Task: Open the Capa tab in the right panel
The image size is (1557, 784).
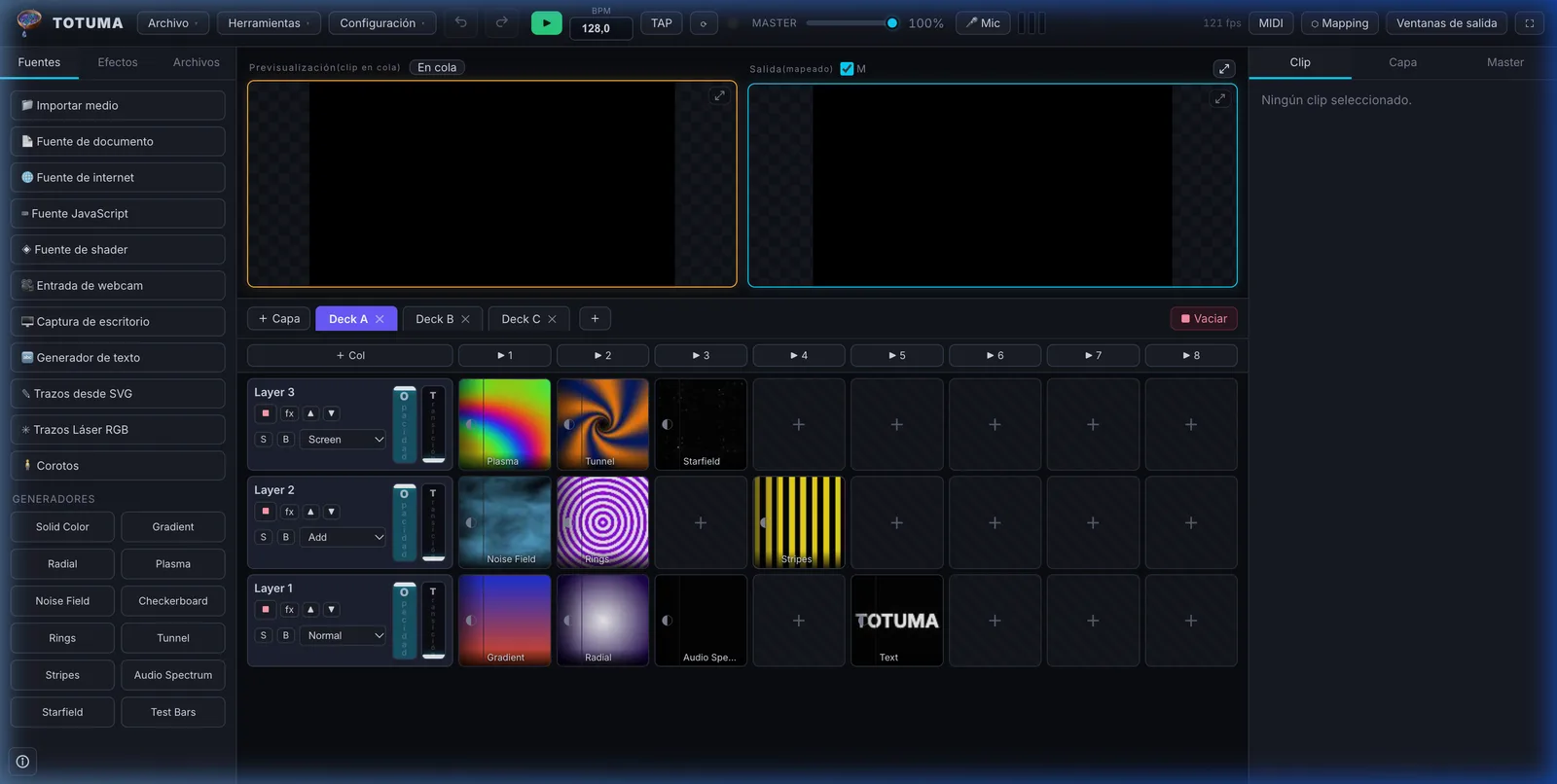Action: [1402, 62]
